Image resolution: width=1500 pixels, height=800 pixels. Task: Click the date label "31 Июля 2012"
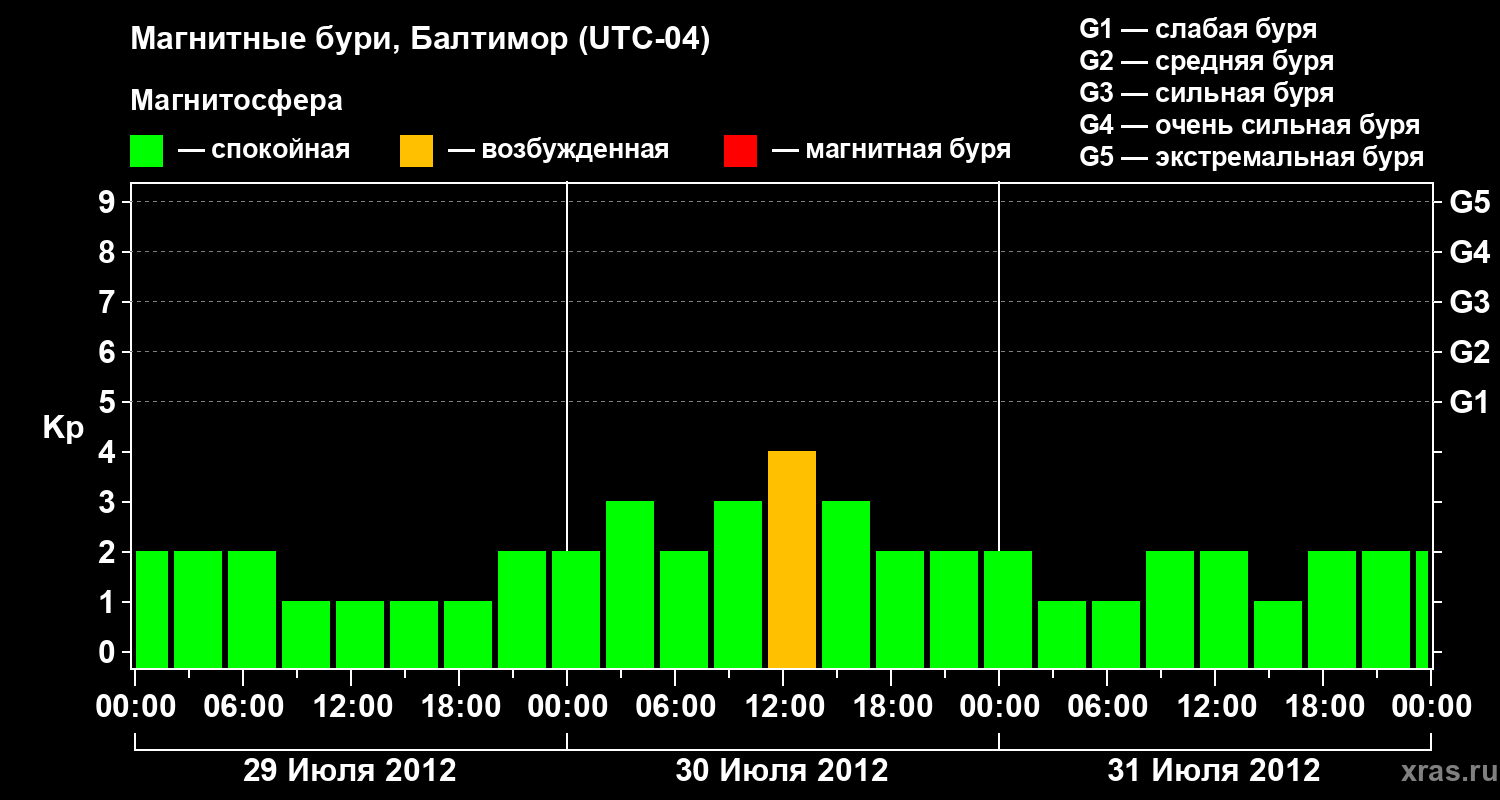1214,771
